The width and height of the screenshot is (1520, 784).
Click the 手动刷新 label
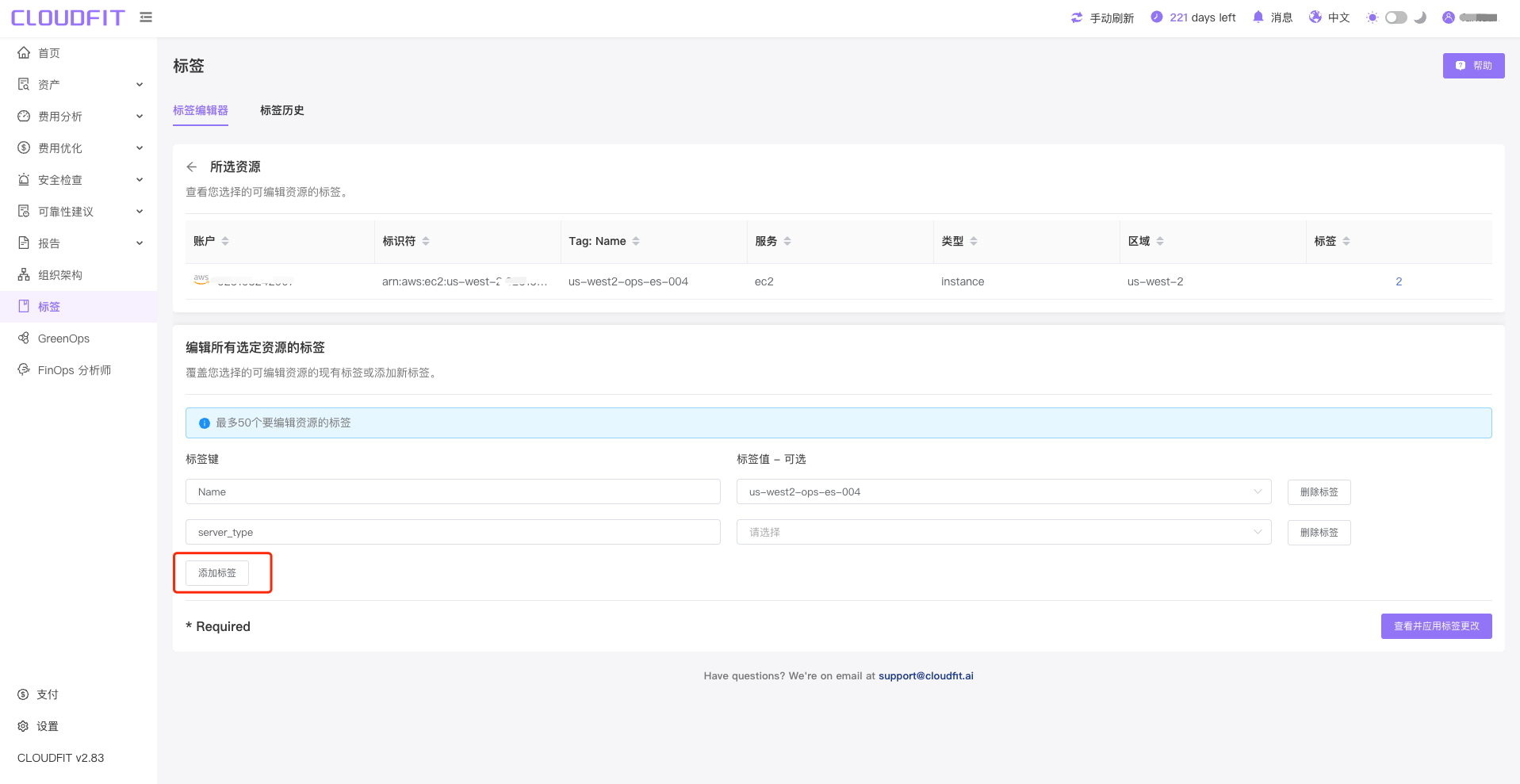[1112, 17]
